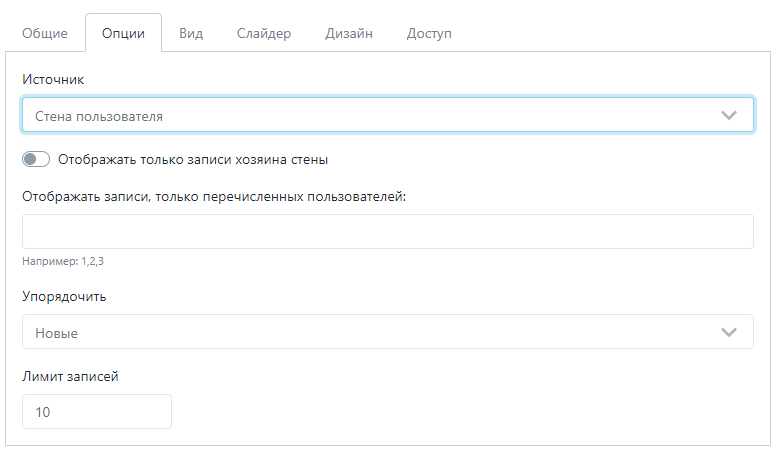Focus the Лимит записей field with 10

click(97, 411)
